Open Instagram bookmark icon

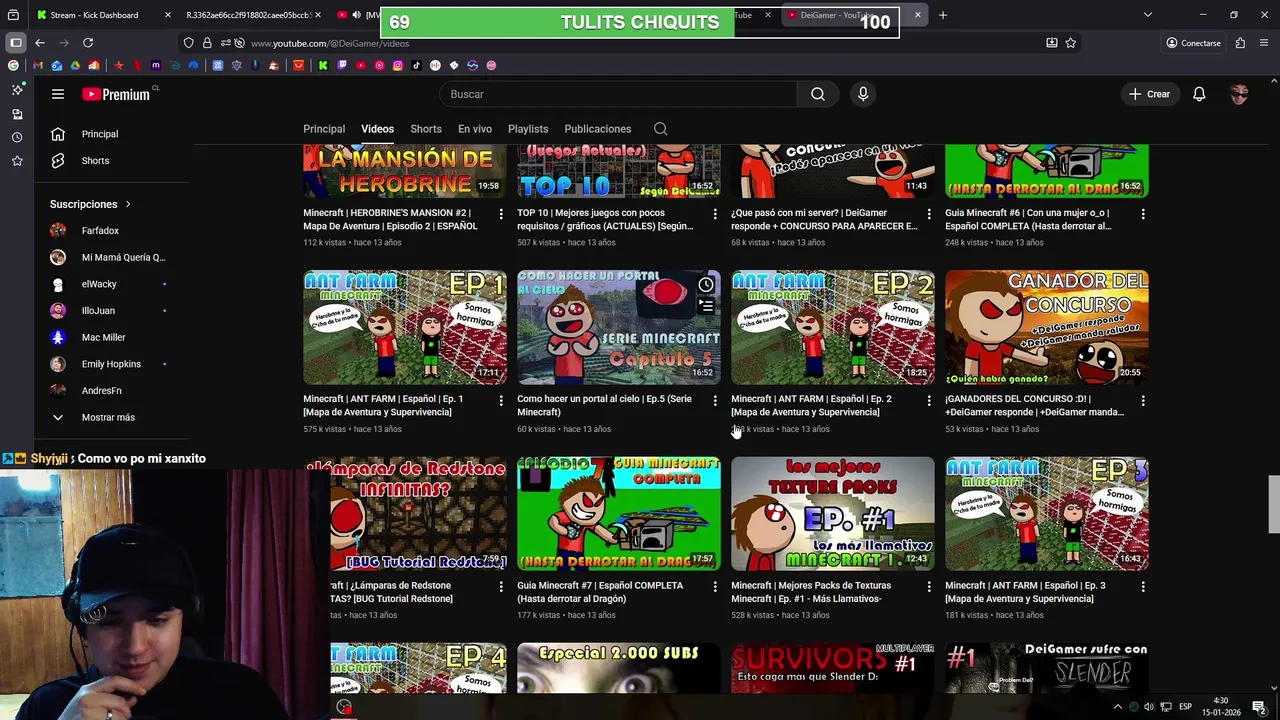click(398, 65)
